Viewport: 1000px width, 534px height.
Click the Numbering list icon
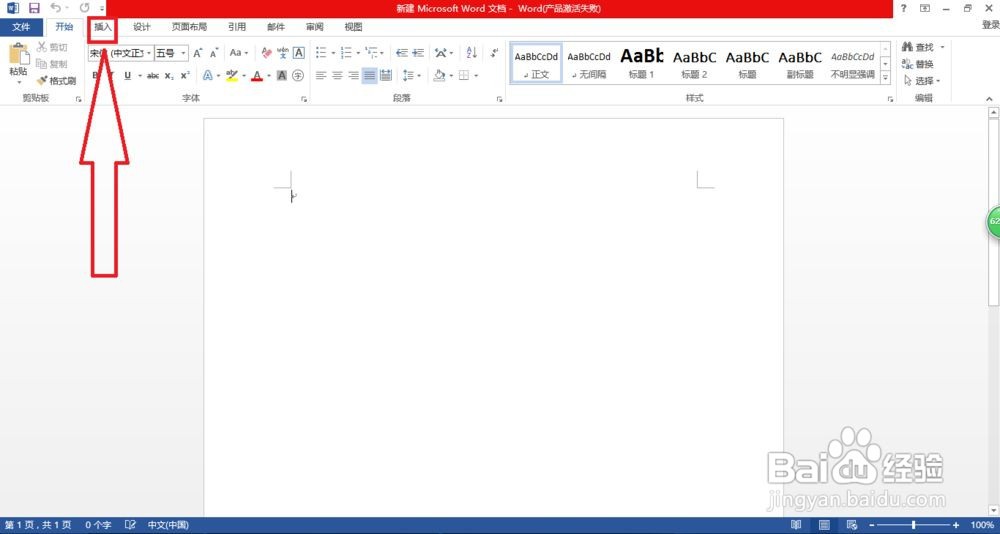346,53
